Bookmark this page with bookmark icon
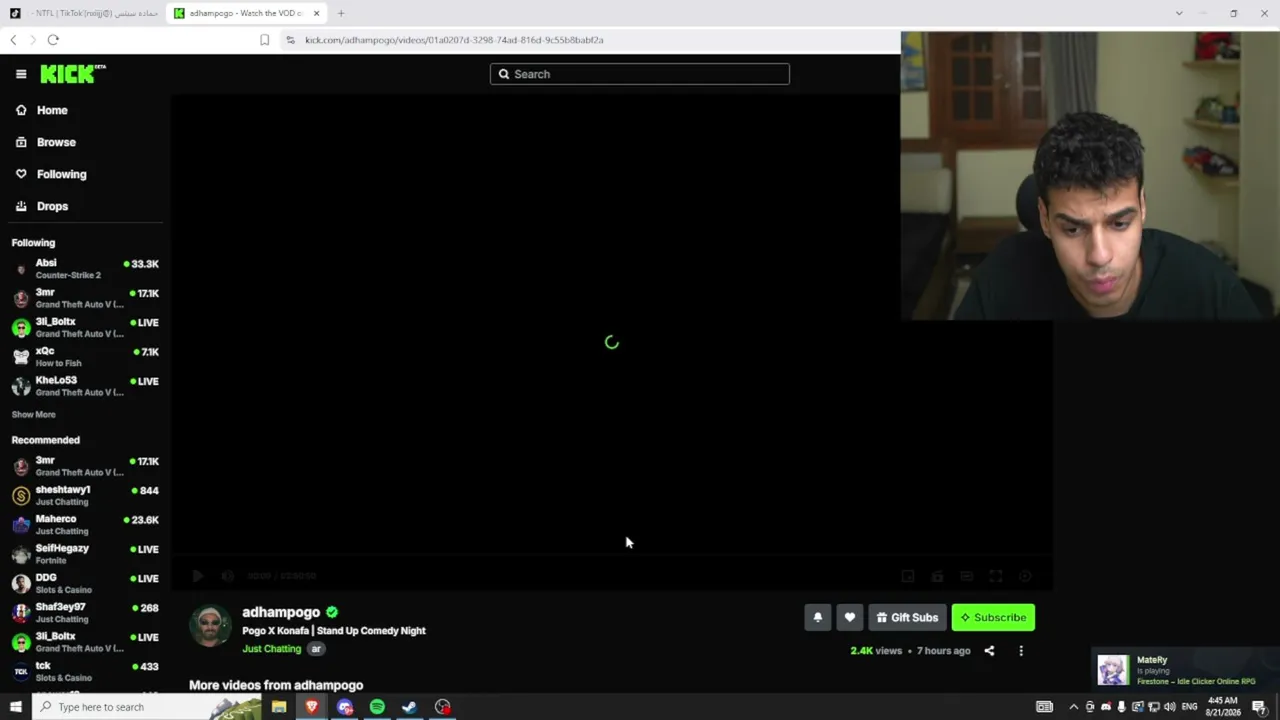The width and height of the screenshot is (1280, 720). (x=264, y=40)
